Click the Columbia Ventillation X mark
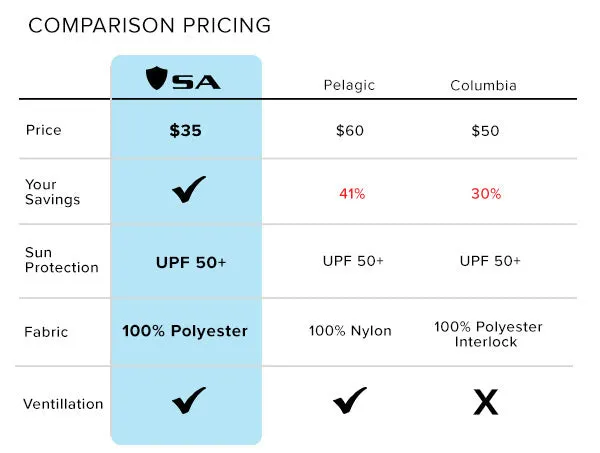Screen dimensions: 600x453 [x=486, y=402]
